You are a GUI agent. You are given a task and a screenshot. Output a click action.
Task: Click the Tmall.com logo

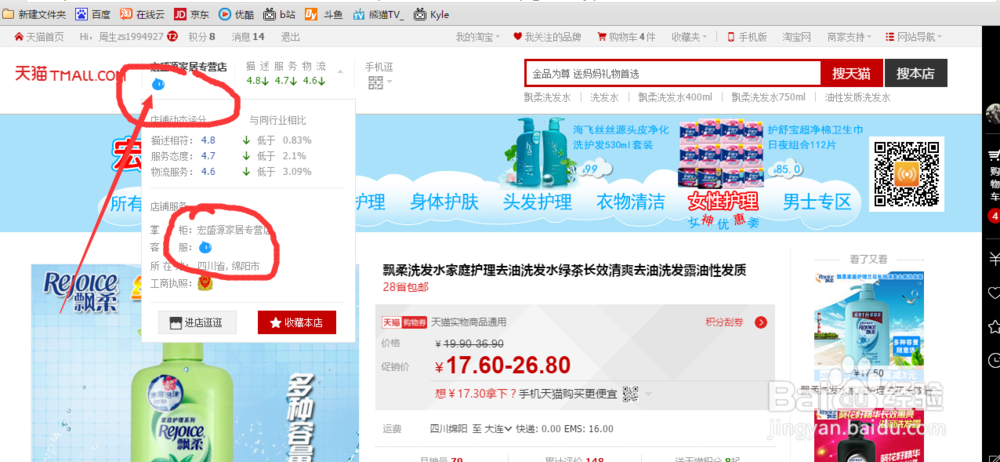click(70, 74)
